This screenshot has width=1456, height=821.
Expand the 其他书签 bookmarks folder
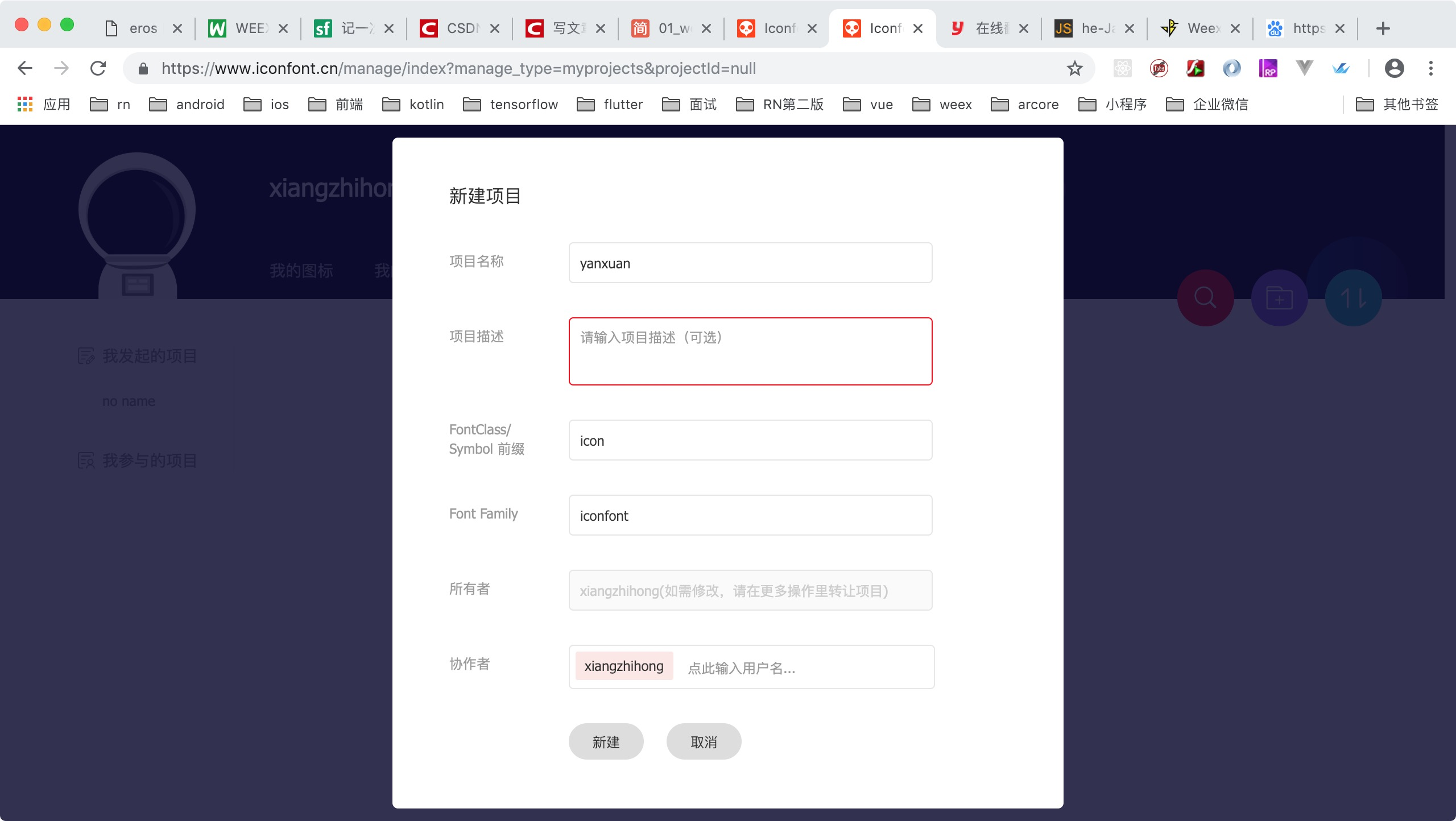pos(1398,105)
